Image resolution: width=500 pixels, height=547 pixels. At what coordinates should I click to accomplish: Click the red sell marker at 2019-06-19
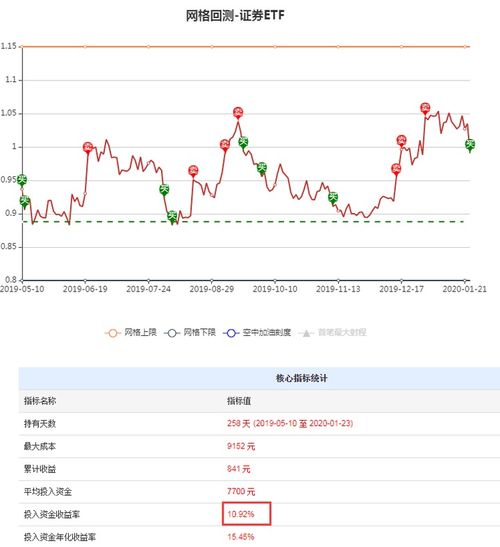88,148
